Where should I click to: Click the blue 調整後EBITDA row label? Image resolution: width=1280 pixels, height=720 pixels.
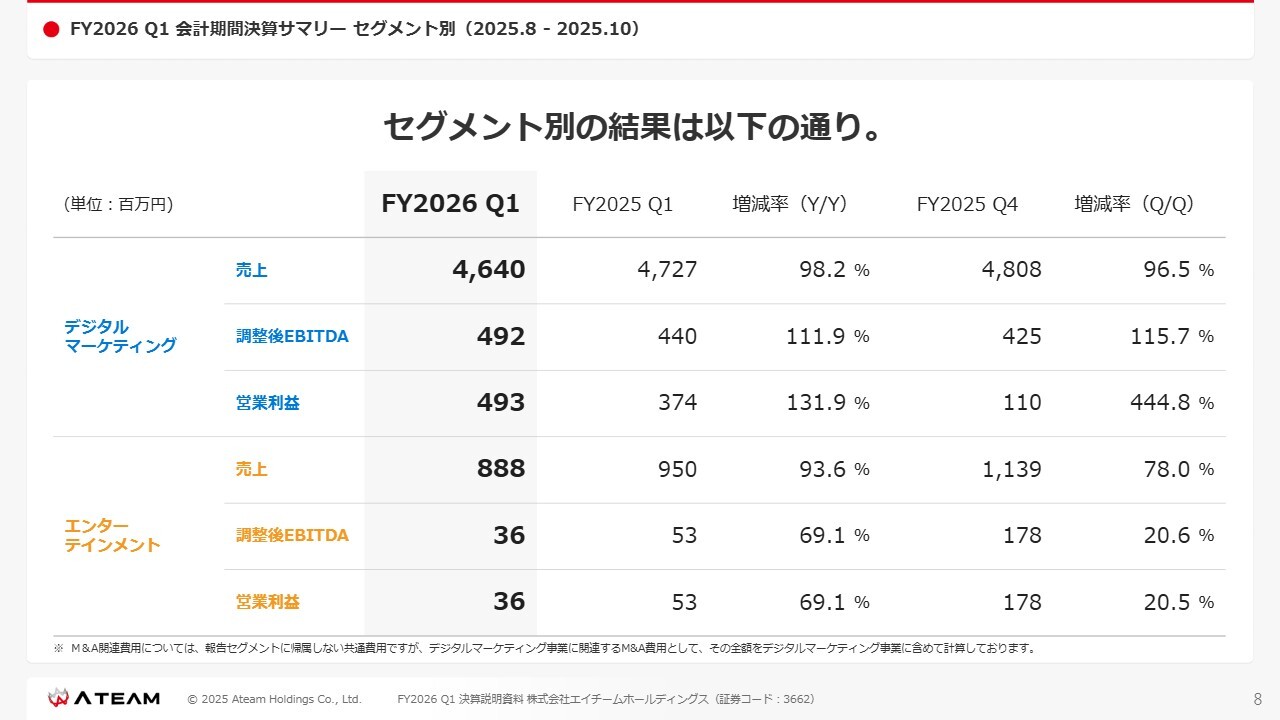point(292,336)
